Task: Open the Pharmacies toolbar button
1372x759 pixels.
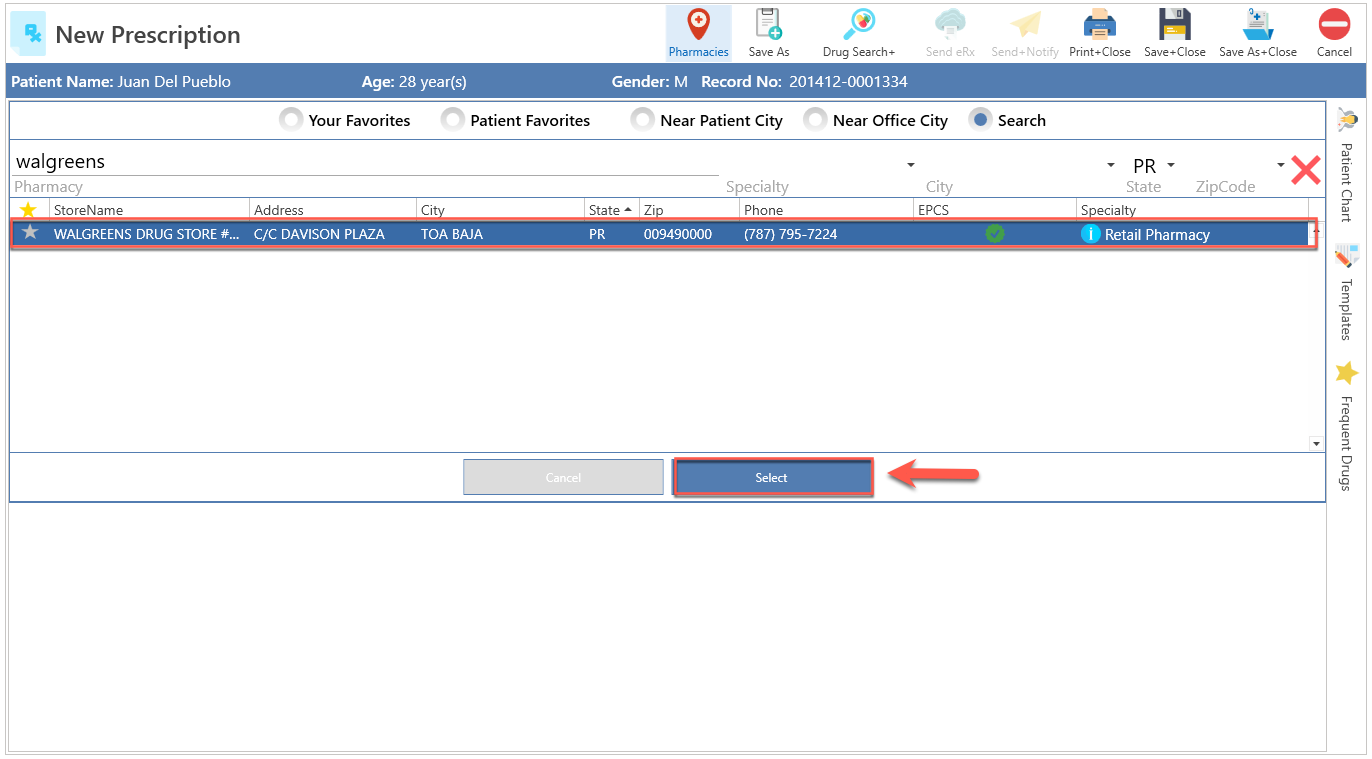Action: click(x=698, y=33)
